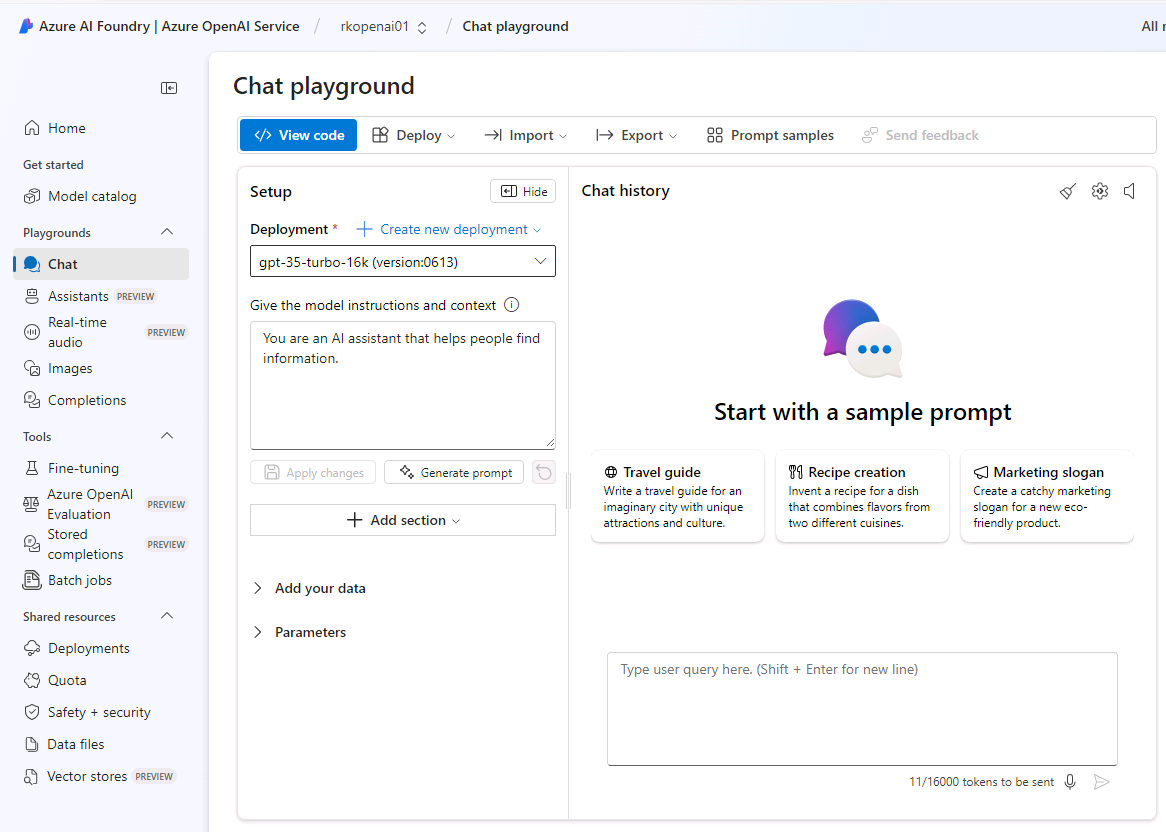Click the user query text box
Image resolution: width=1166 pixels, height=832 pixels.
(861, 708)
